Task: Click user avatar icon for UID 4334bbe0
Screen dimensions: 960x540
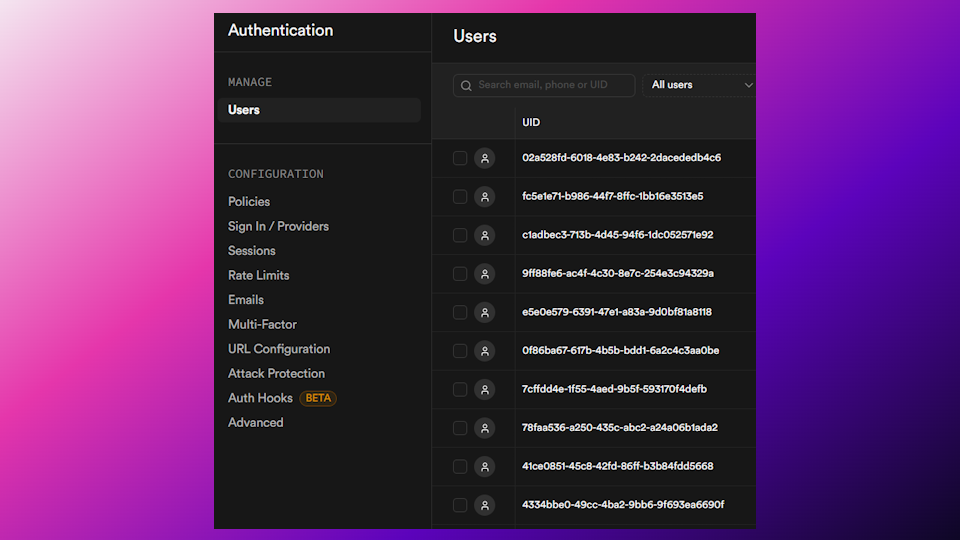Action: coord(484,506)
